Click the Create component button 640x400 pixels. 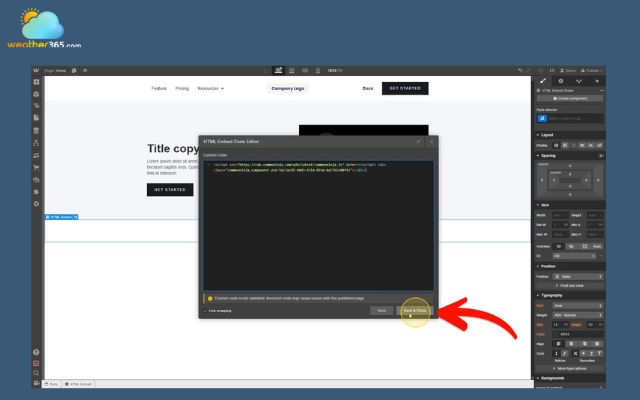570,99
